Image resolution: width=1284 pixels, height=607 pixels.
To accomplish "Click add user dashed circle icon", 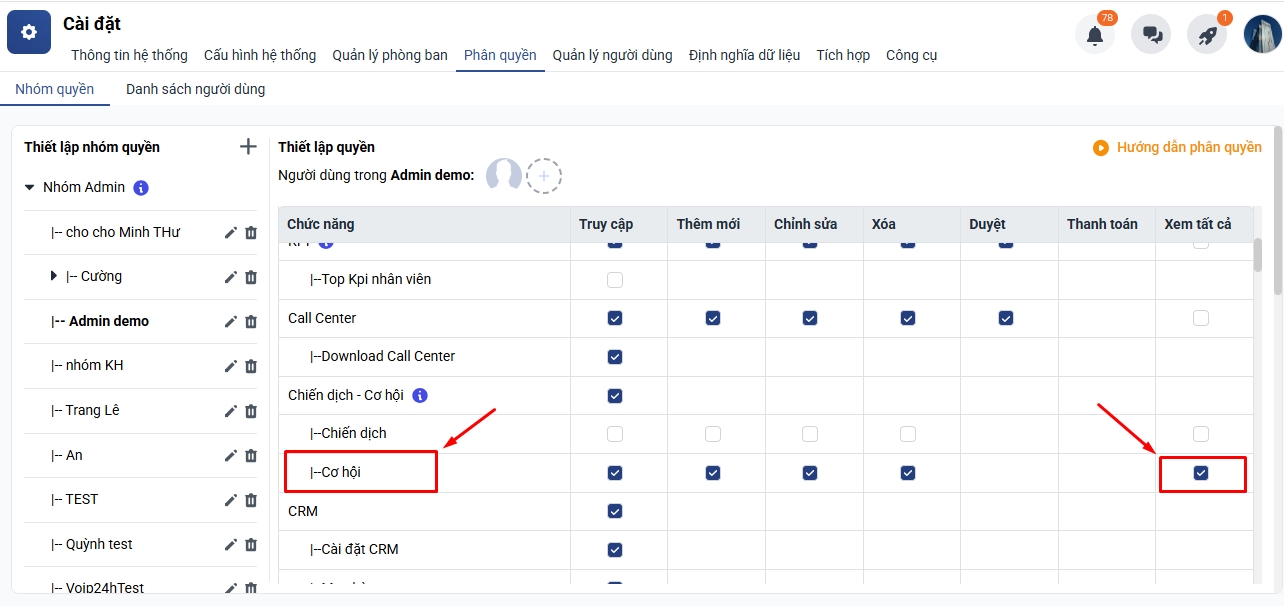I will pos(544,176).
